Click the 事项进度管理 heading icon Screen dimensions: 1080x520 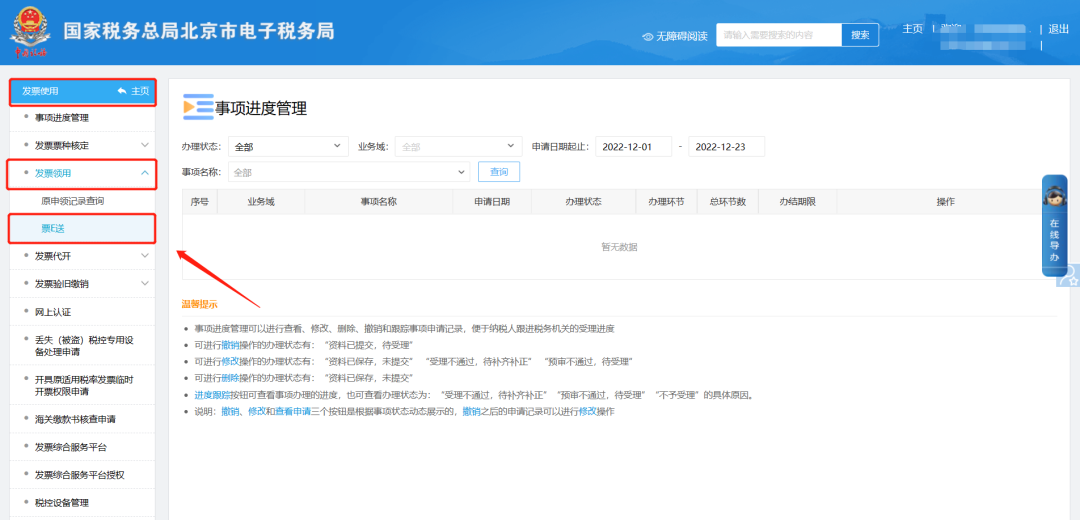197,108
